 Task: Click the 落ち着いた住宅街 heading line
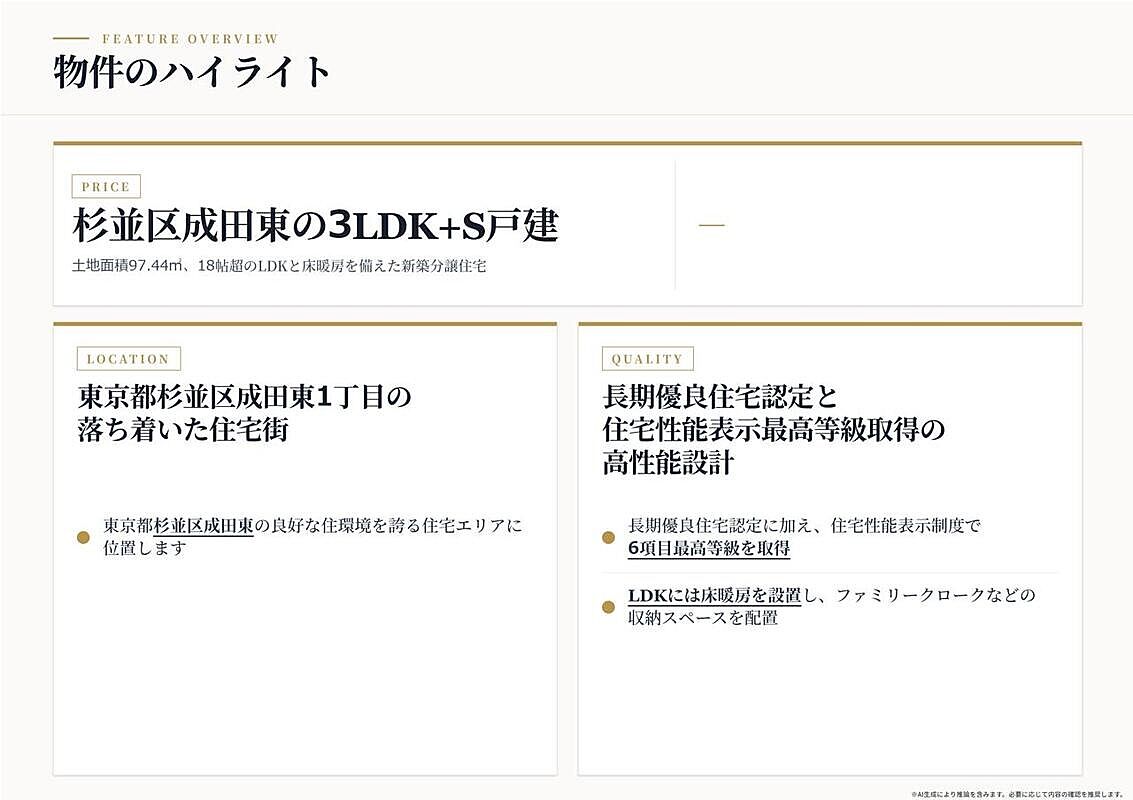click(x=183, y=429)
